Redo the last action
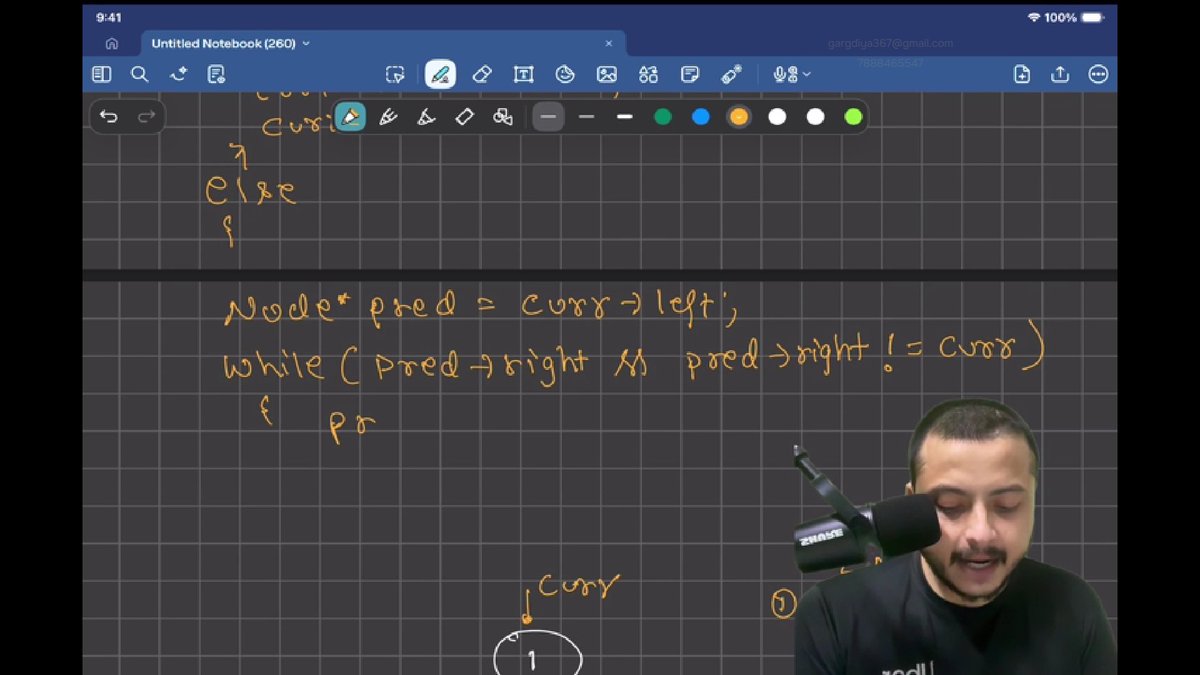Screen dimensions: 1200x675 pos(146,117)
